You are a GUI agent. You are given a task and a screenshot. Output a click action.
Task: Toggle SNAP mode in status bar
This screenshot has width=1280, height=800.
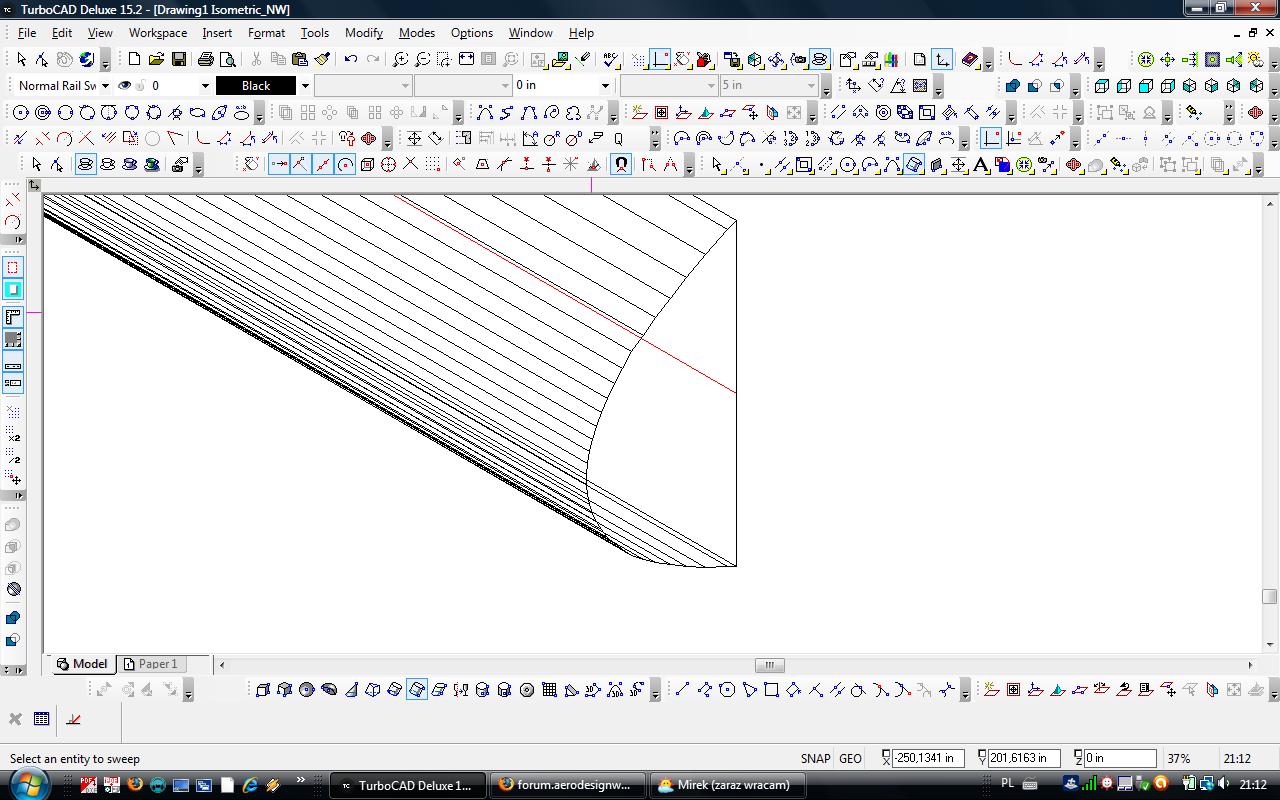coord(815,759)
